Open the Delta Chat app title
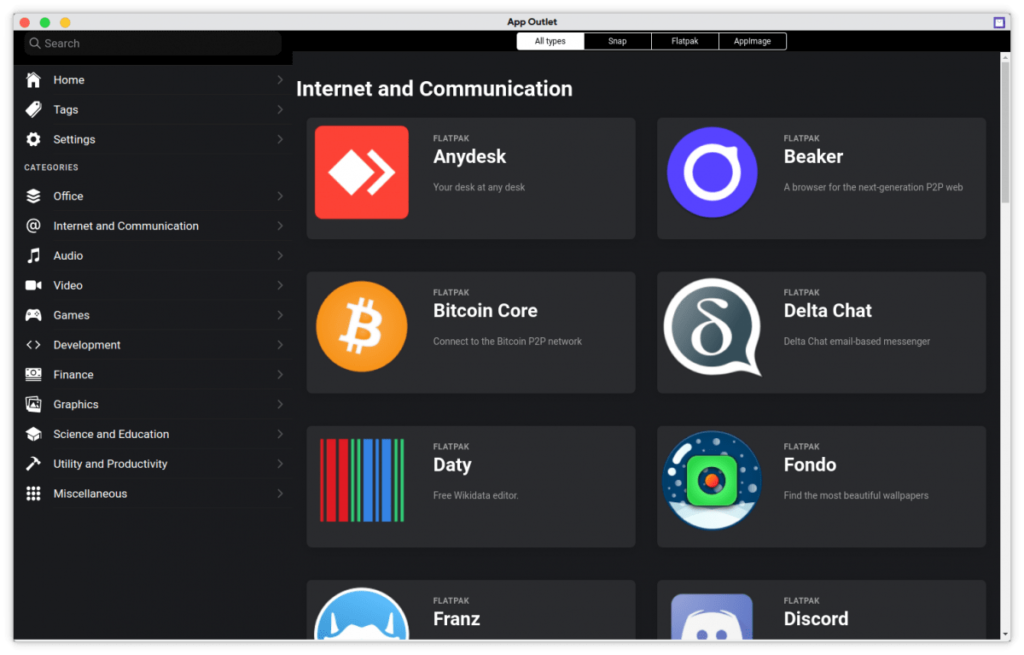The width and height of the screenshot is (1024, 655). tap(827, 311)
